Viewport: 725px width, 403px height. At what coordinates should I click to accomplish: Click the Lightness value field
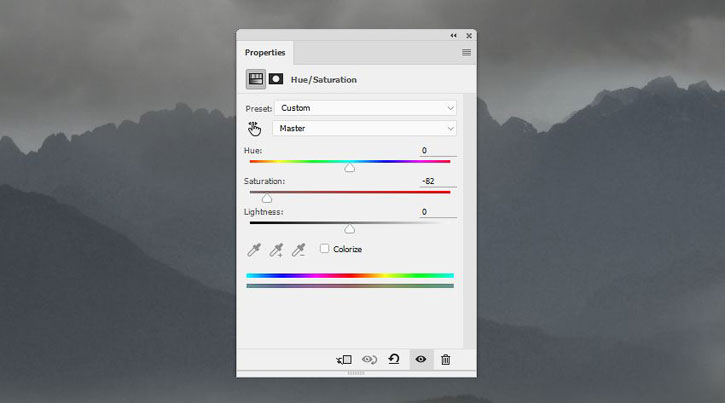pos(438,212)
